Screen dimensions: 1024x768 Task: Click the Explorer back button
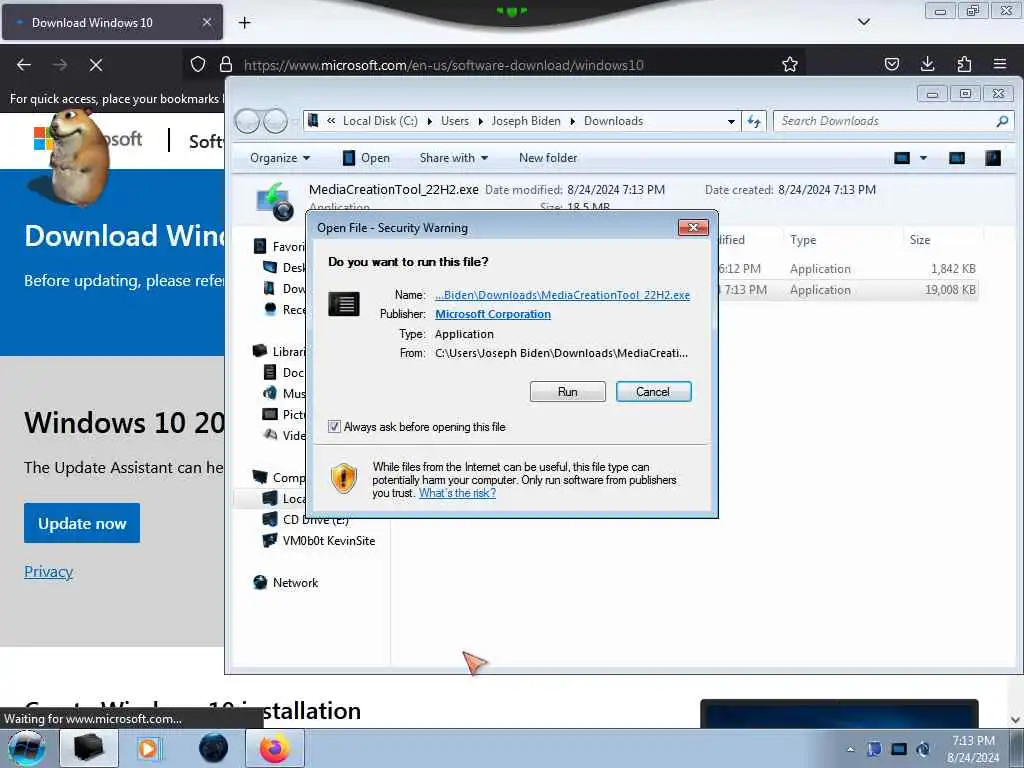click(x=248, y=121)
